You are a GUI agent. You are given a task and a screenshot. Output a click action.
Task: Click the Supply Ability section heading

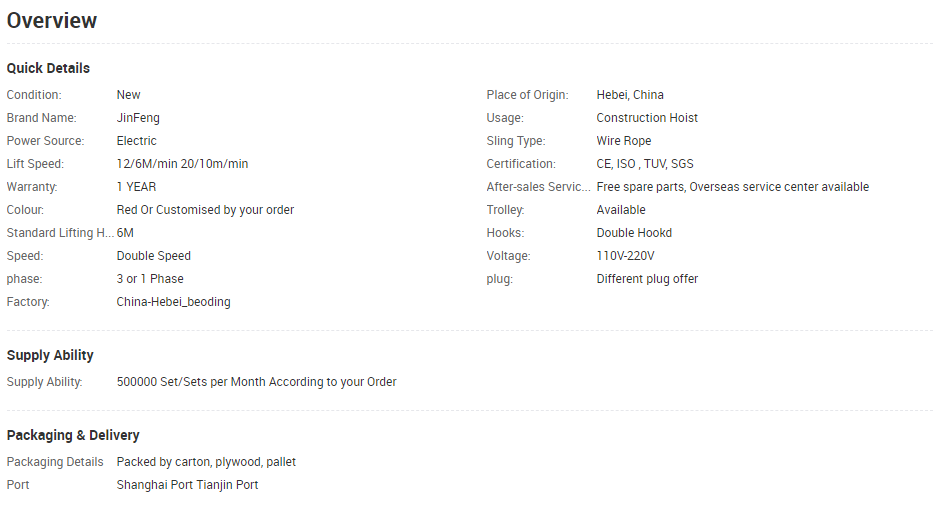coord(50,355)
